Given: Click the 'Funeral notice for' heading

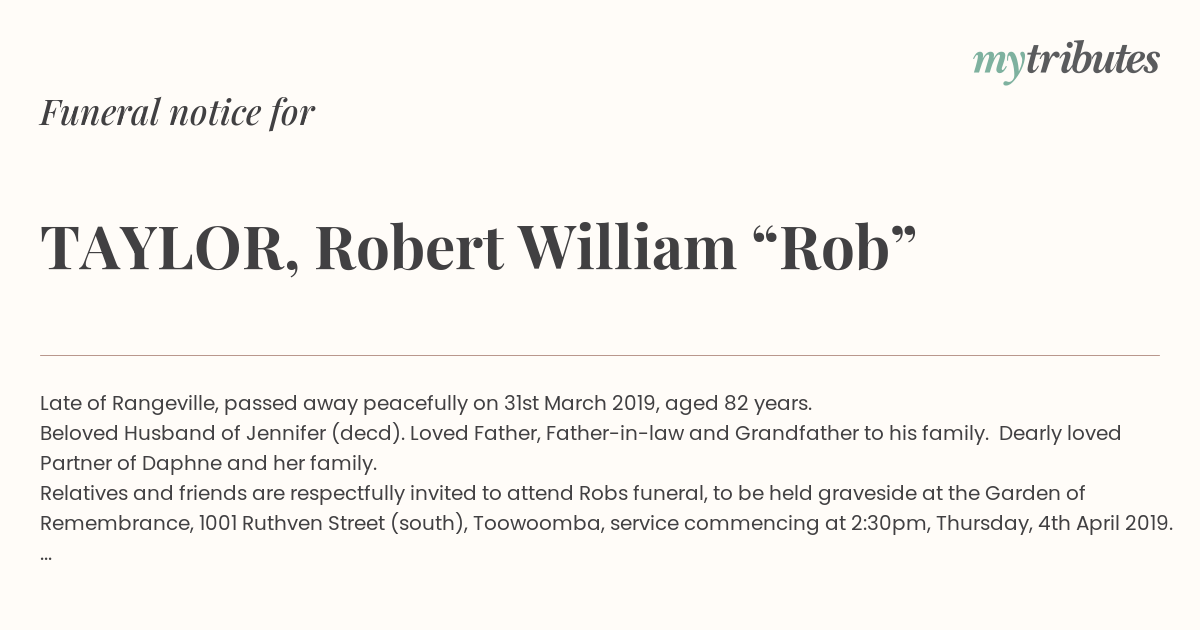Looking at the screenshot, I should click(177, 112).
